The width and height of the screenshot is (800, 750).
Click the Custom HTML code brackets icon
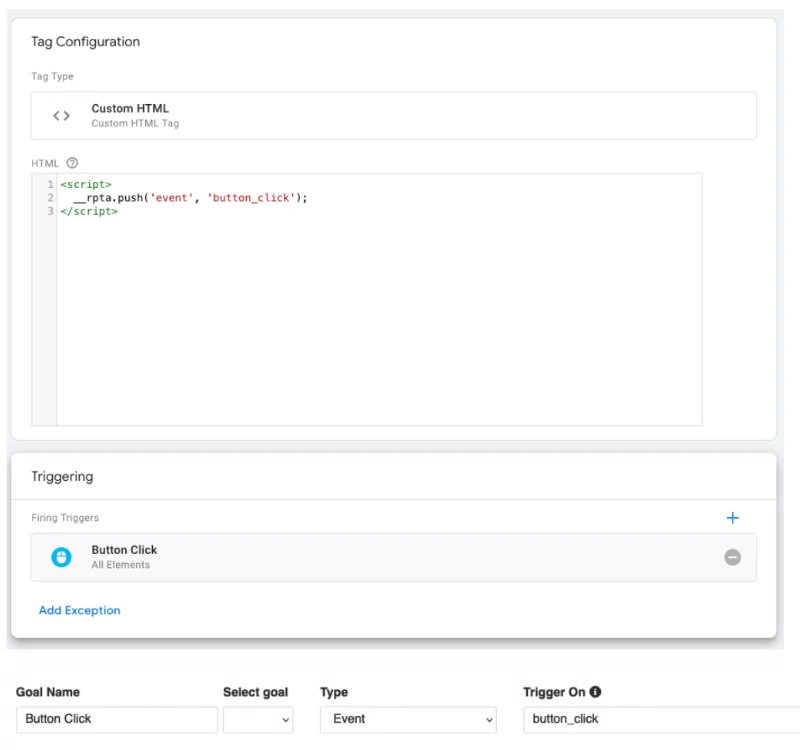coord(61,116)
